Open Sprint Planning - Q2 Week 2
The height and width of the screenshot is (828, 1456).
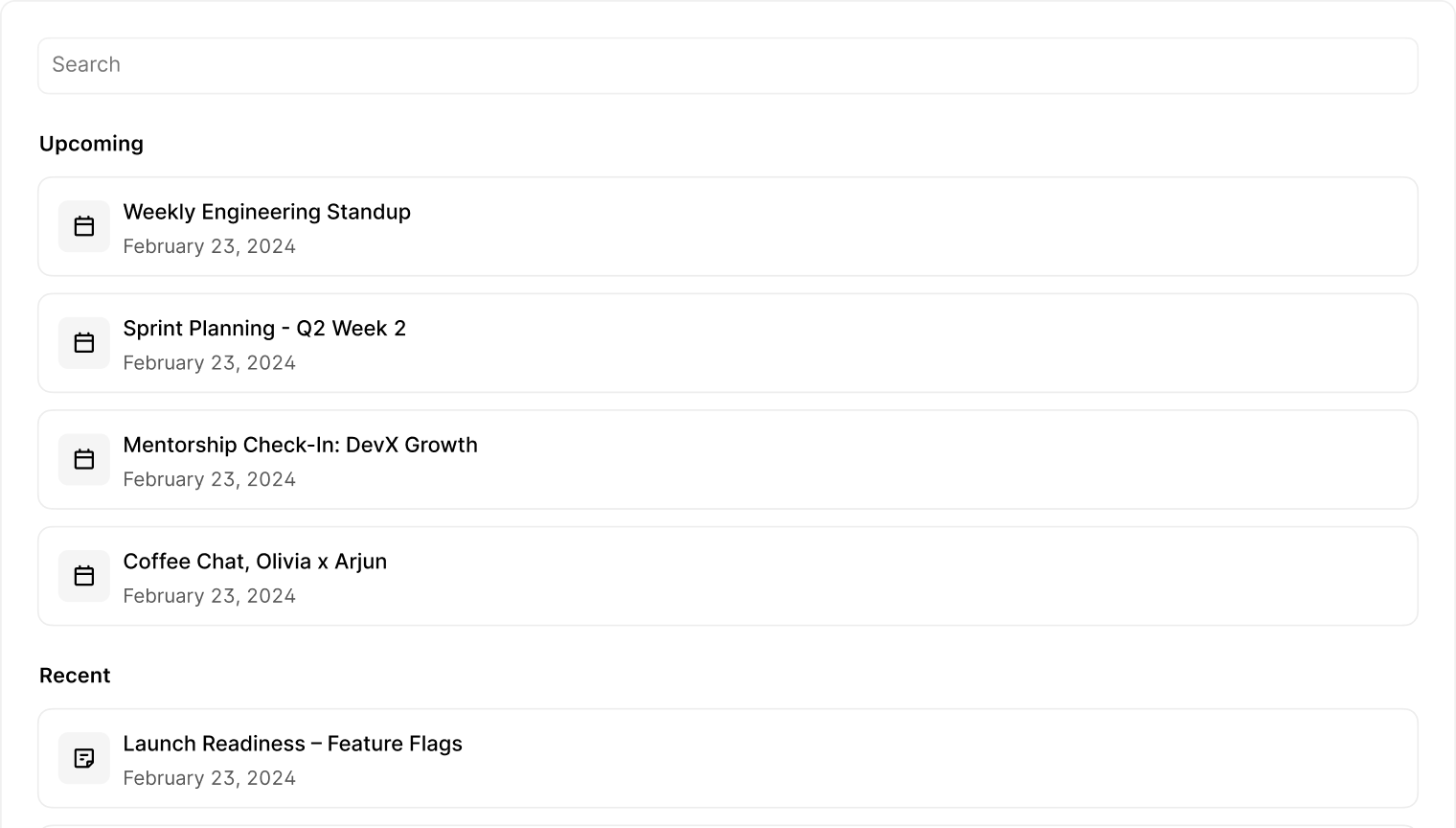[x=264, y=329]
